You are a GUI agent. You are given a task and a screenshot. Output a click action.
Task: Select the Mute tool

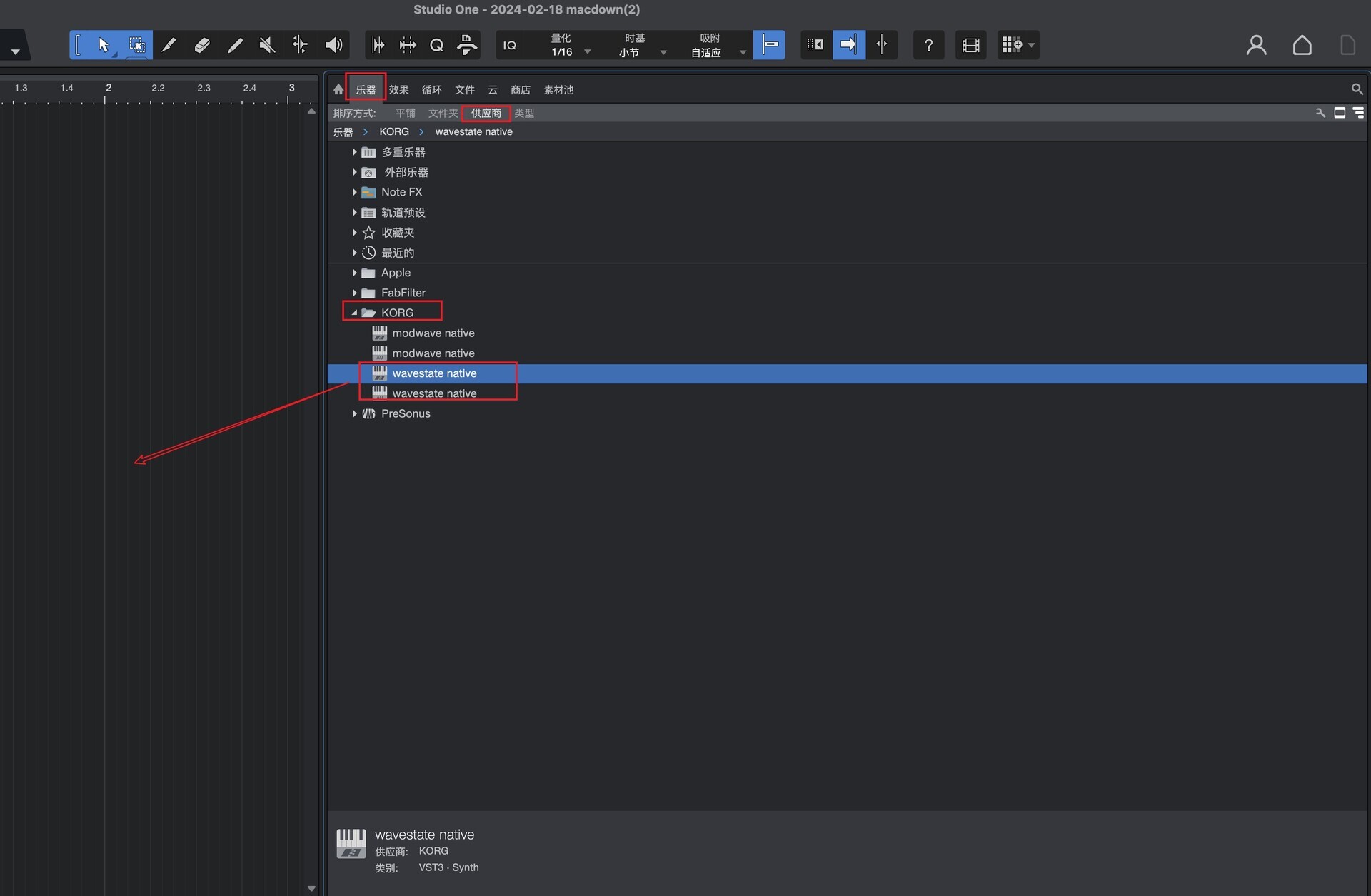point(267,45)
